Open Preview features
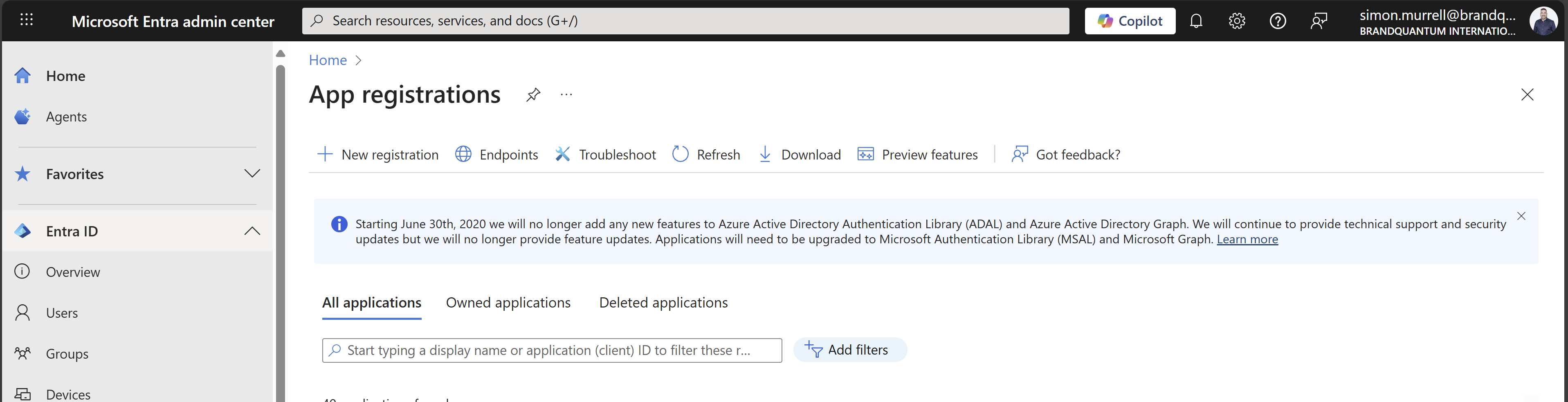 tap(917, 154)
